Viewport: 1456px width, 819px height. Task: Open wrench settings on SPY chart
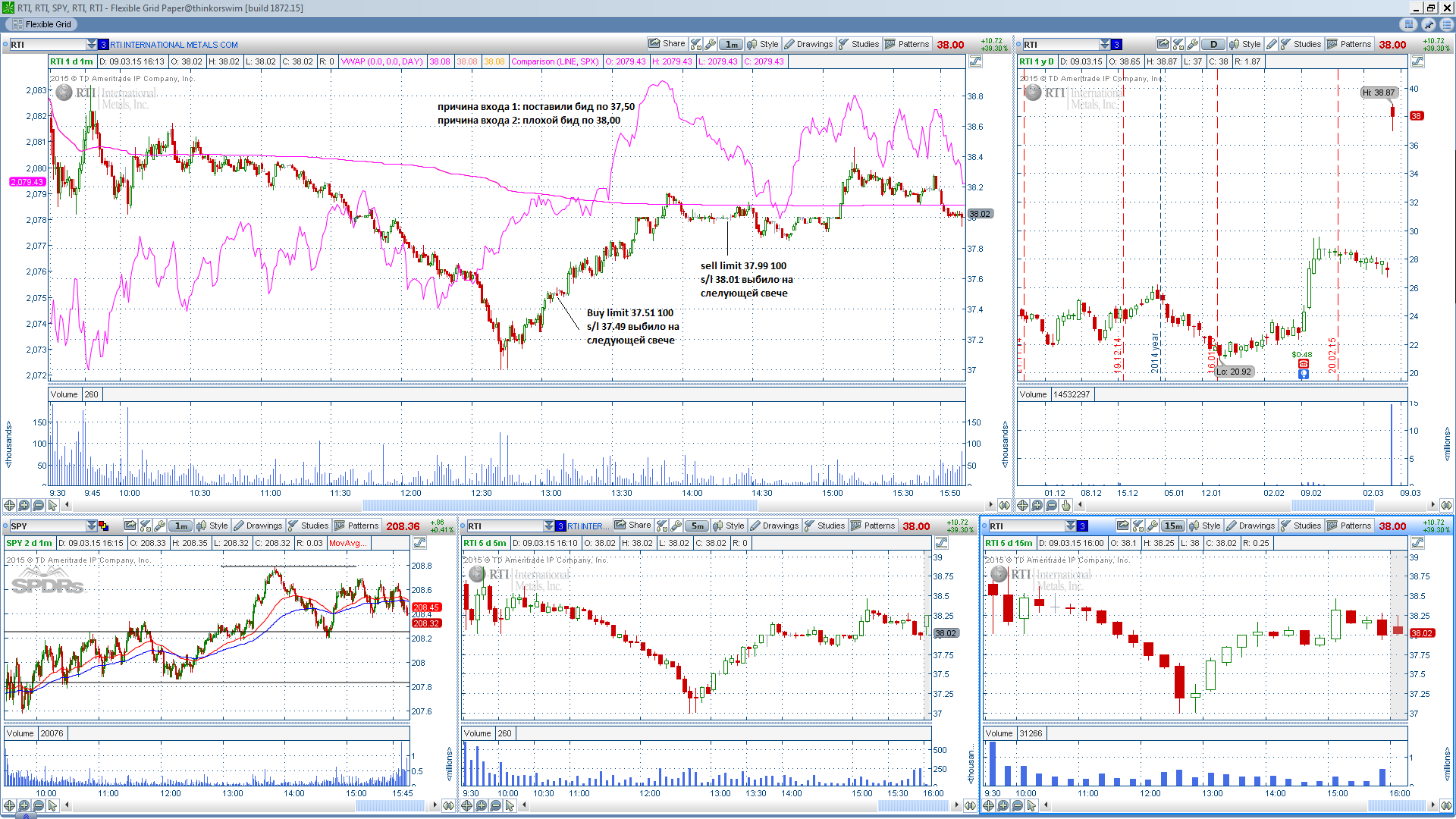coord(160,526)
